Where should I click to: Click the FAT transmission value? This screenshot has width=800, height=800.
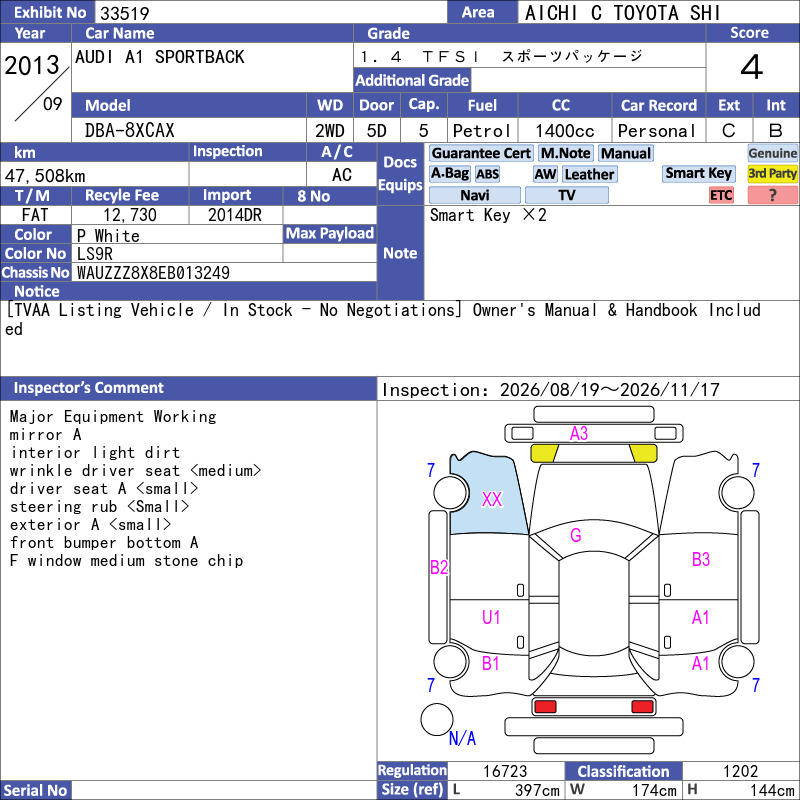point(35,215)
